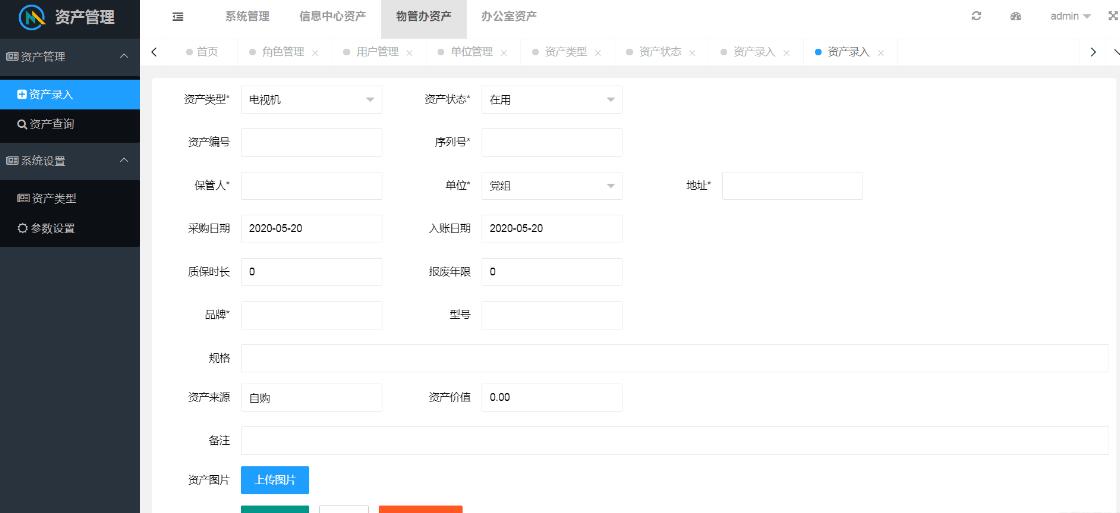Image resolution: width=1120 pixels, height=513 pixels.
Task: Open the admin user menu
Action: coord(1070,17)
